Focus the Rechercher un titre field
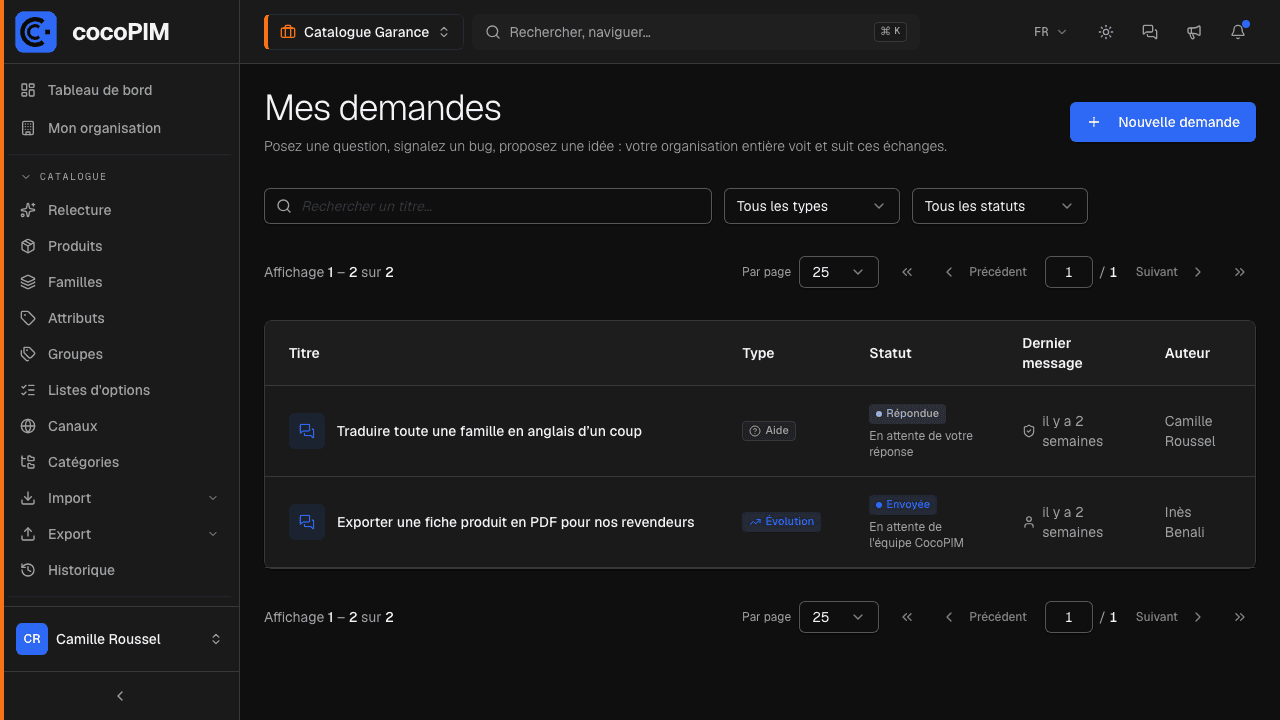The height and width of the screenshot is (720, 1280). [488, 206]
